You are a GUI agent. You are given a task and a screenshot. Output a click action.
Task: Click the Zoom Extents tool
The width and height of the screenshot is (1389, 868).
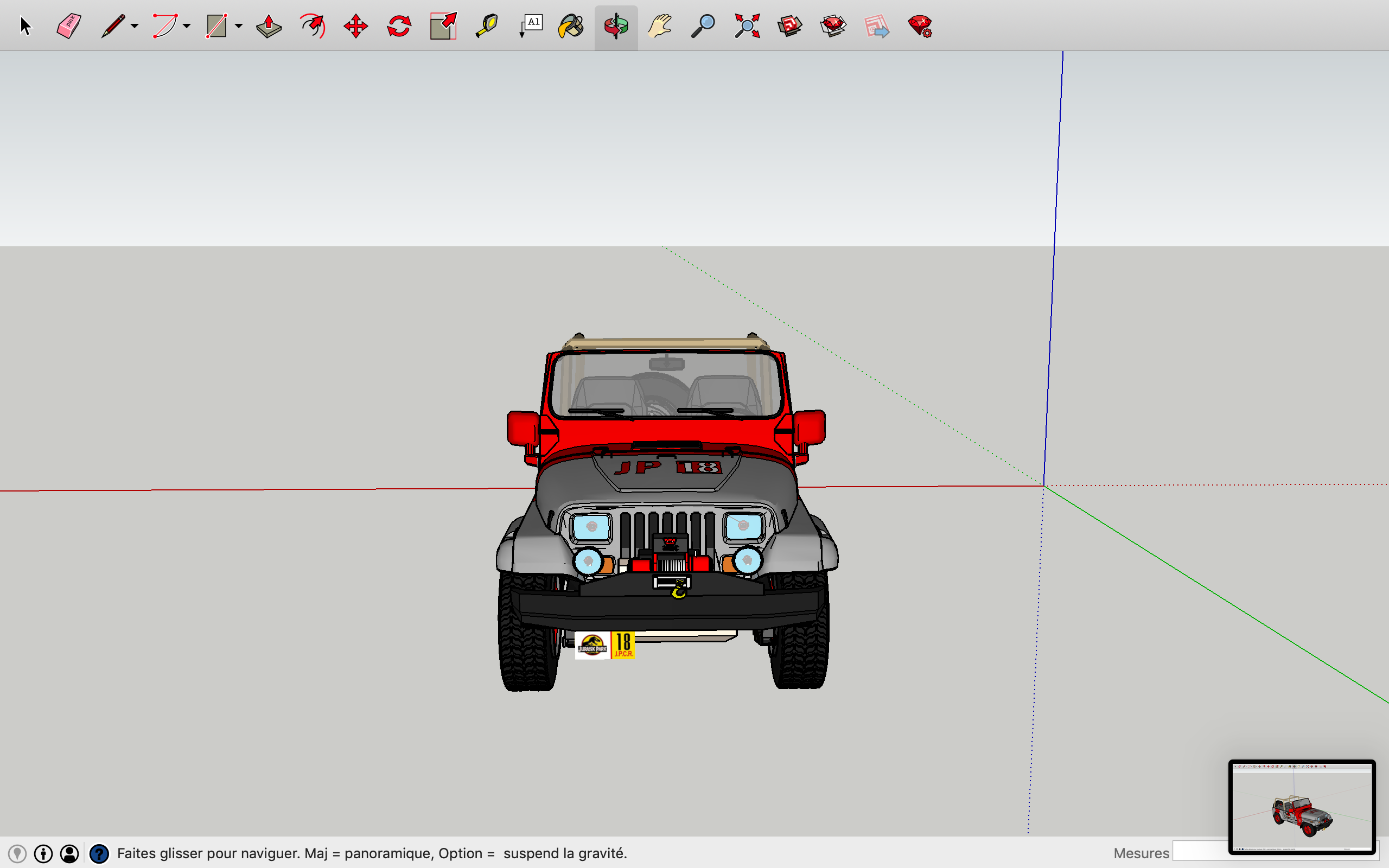coord(747,27)
